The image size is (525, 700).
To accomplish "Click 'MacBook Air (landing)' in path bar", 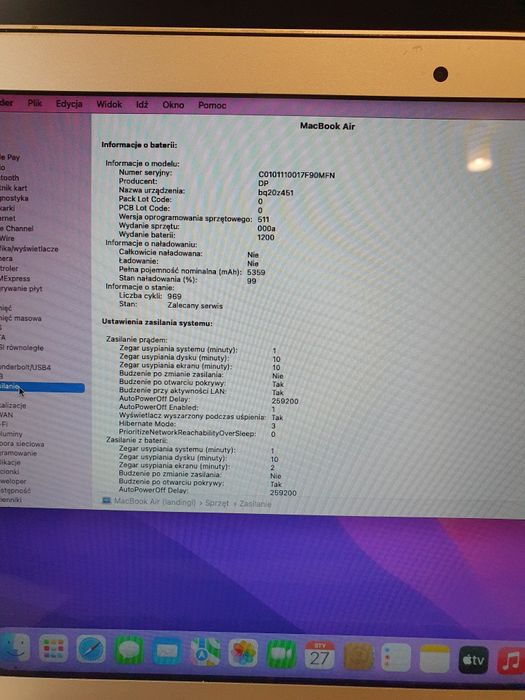I will coord(155,502).
